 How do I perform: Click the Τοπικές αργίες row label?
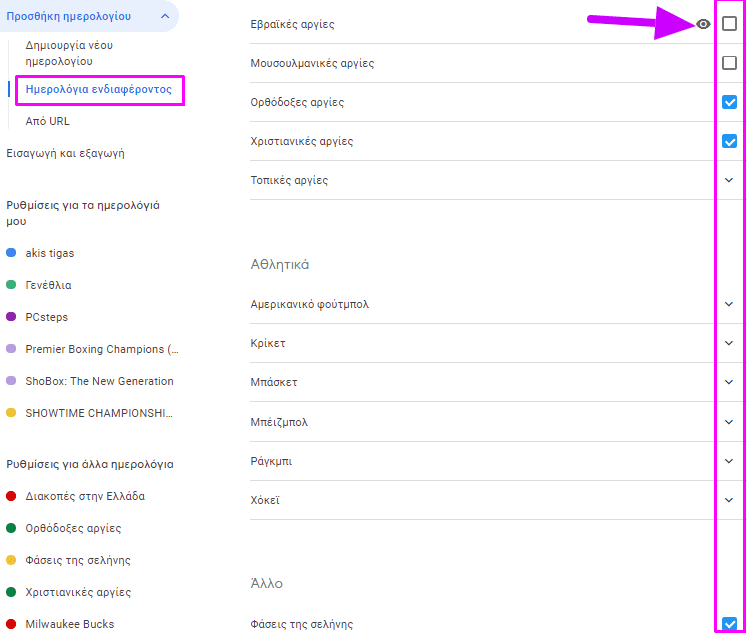(x=289, y=181)
